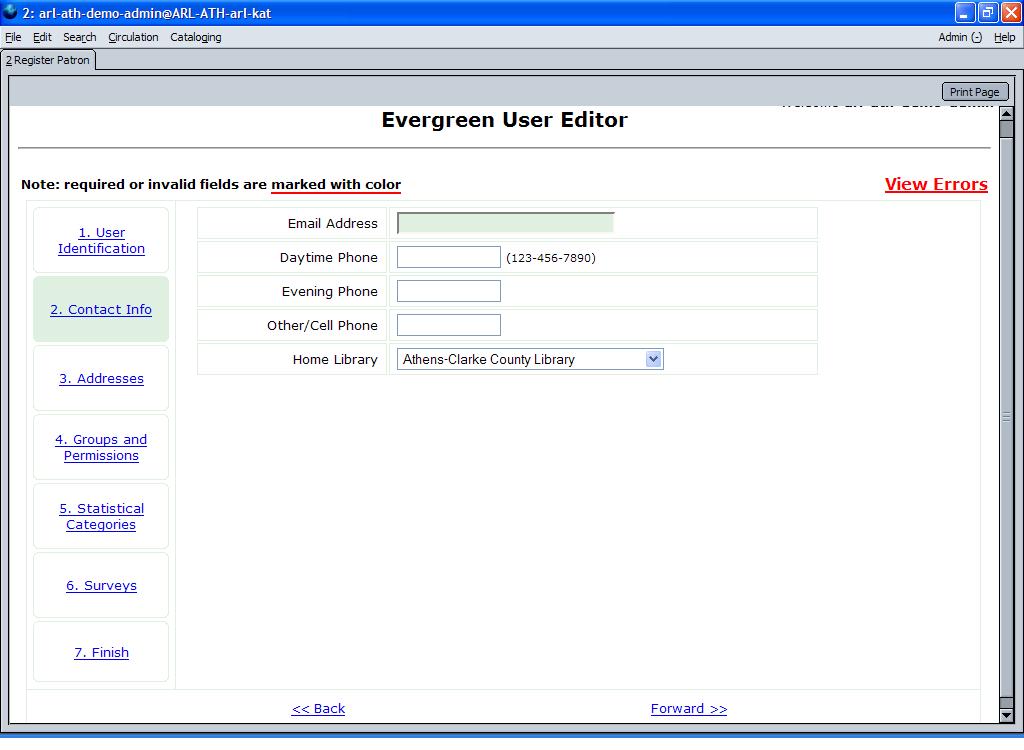Jump to the Surveys section
This screenshot has height=750, width=1024.
pyautogui.click(x=101, y=586)
